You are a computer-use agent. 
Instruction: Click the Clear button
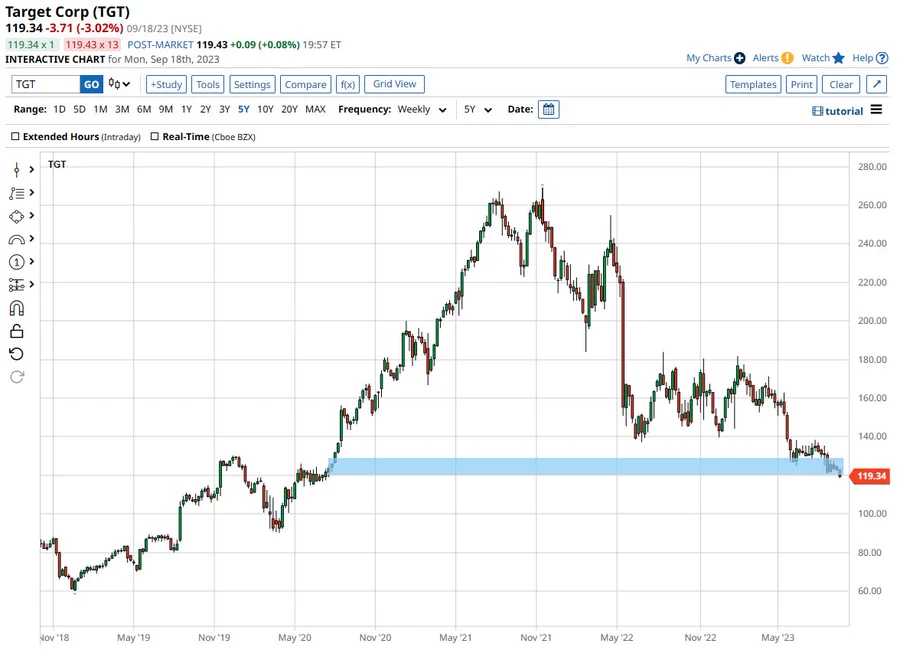tap(841, 84)
